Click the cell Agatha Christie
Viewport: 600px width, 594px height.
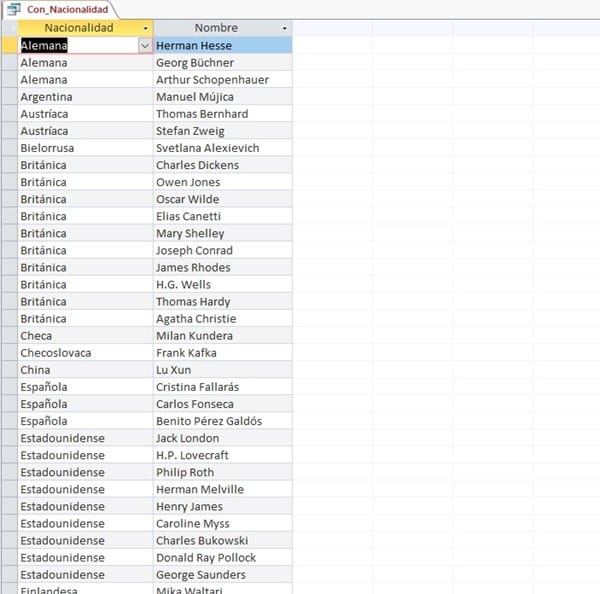223,319
